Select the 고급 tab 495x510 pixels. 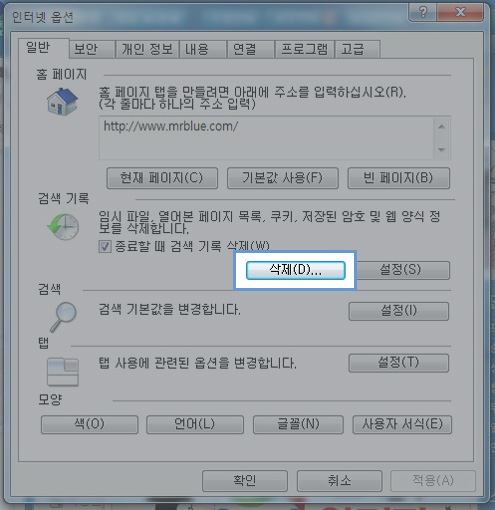pyautogui.click(x=357, y=50)
